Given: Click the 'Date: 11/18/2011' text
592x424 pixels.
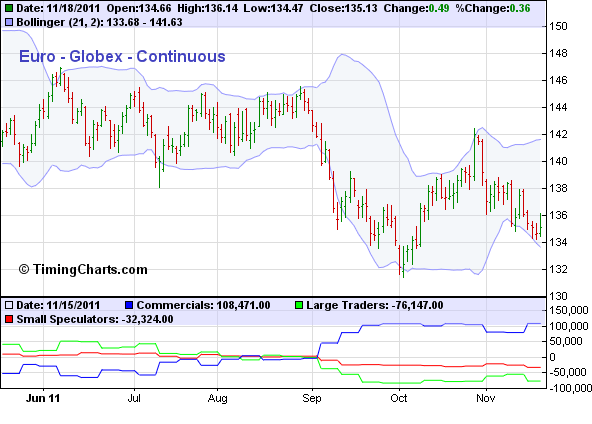Looking at the screenshot, I should (x=59, y=8).
